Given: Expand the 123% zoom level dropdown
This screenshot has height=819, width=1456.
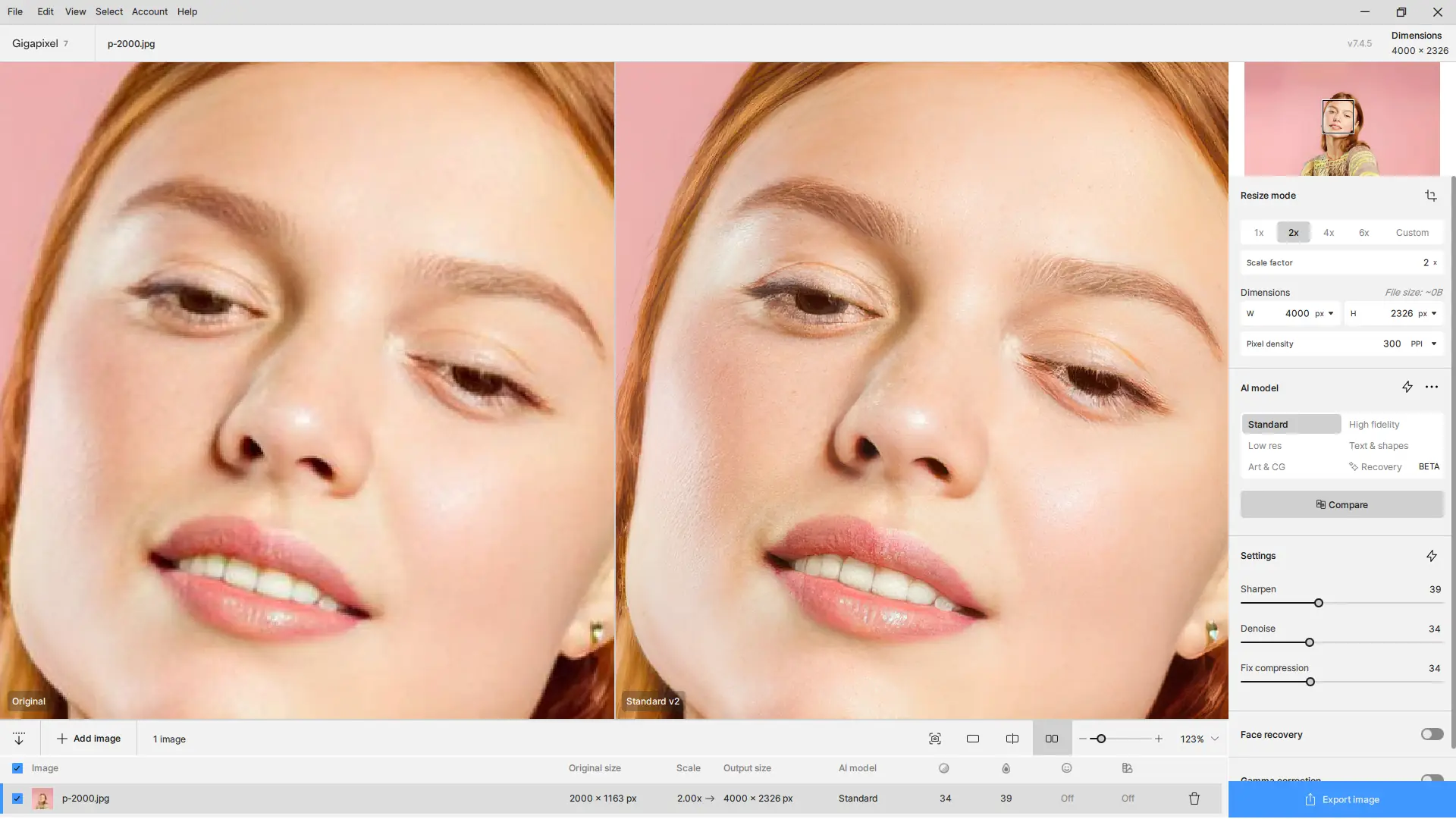Looking at the screenshot, I should pos(1215,739).
